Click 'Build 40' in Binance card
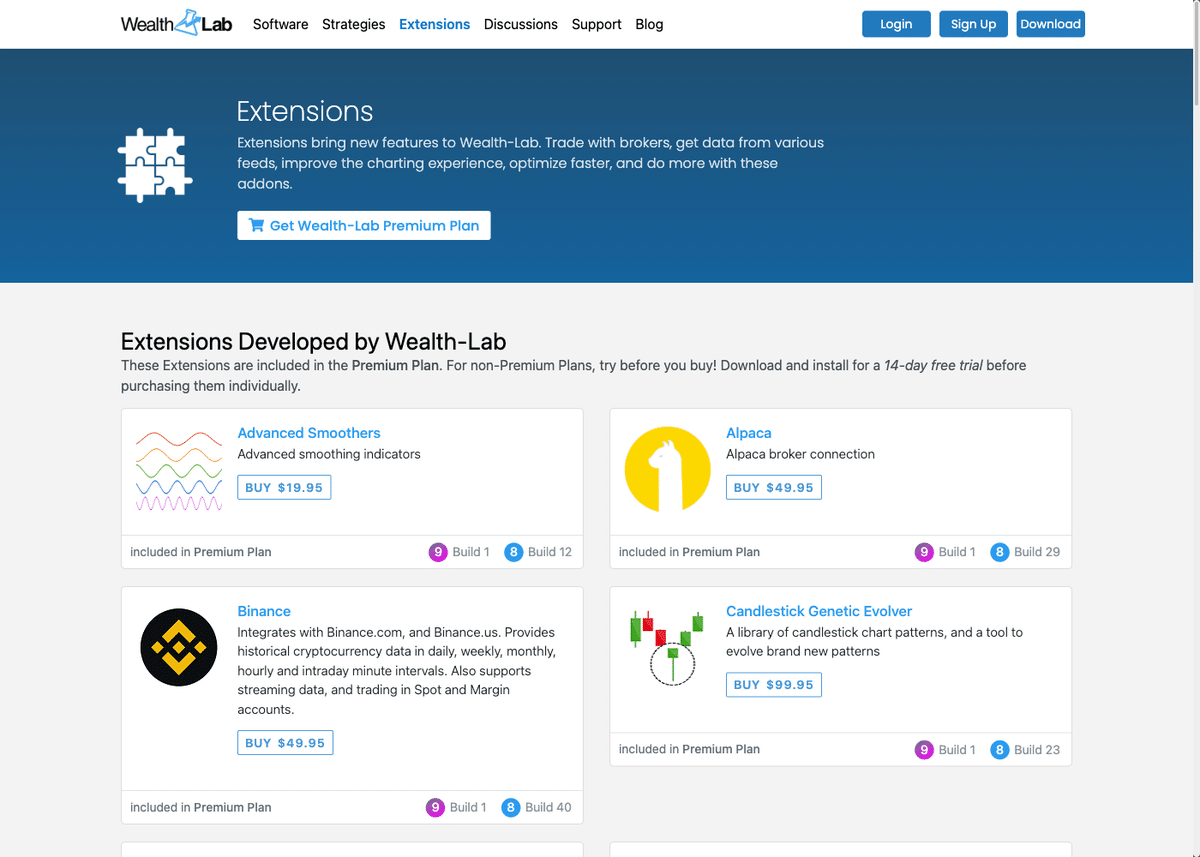This screenshot has height=857, width=1200. point(548,807)
